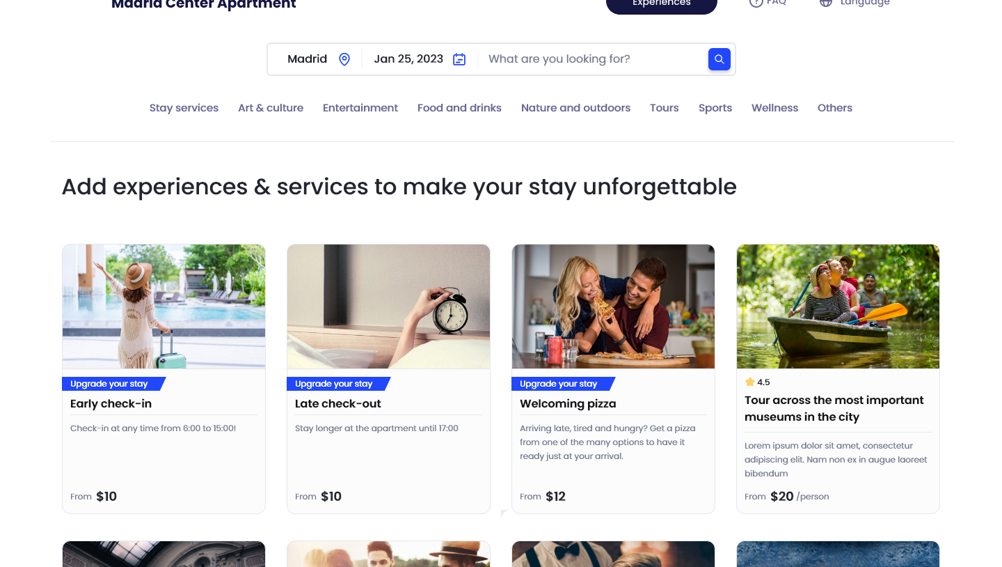Open the Language menu
Image resolution: width=1002 pixels, height=567 pixels.
(855, 3)
